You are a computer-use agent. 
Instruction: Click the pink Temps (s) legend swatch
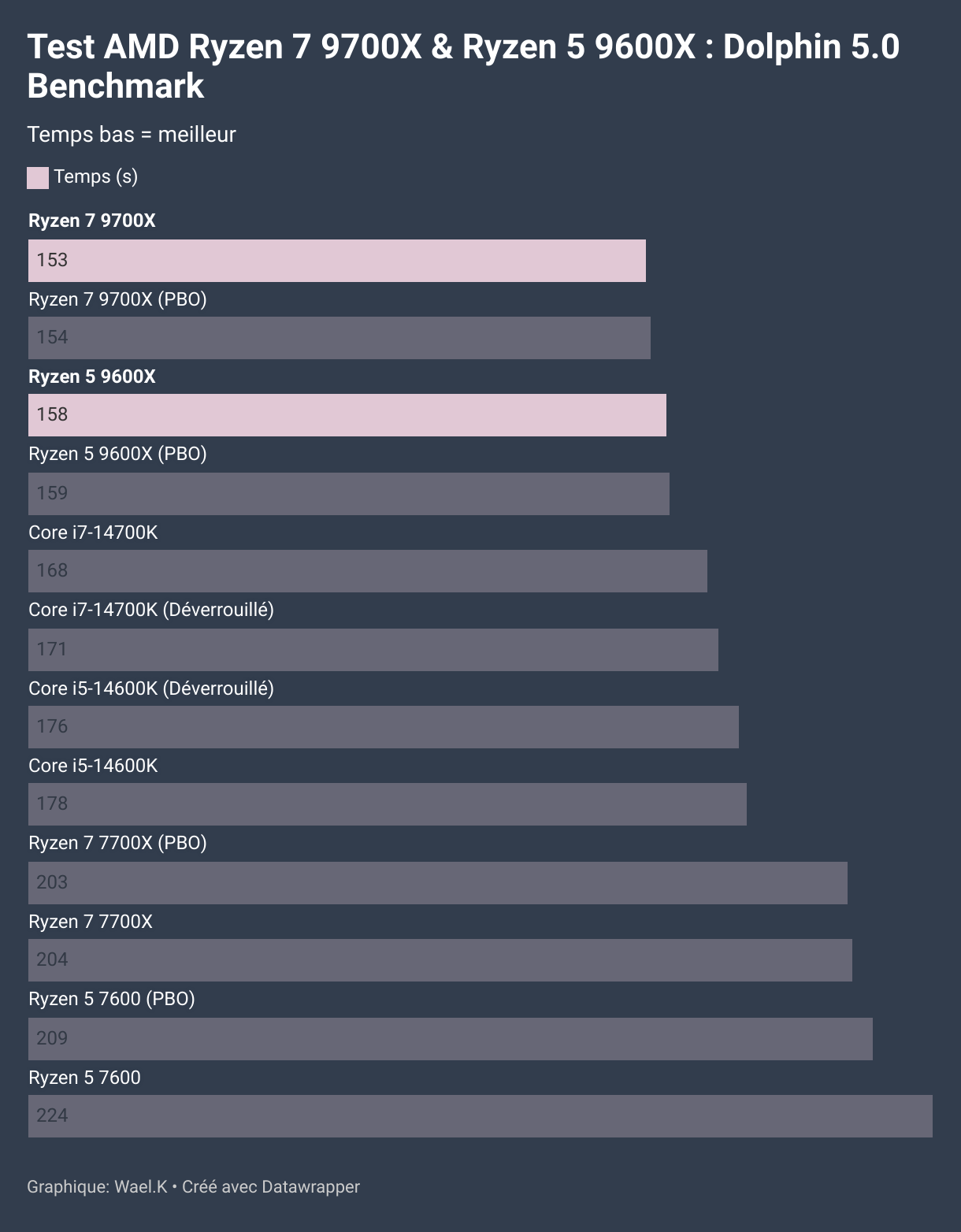(x=38, y=178)
